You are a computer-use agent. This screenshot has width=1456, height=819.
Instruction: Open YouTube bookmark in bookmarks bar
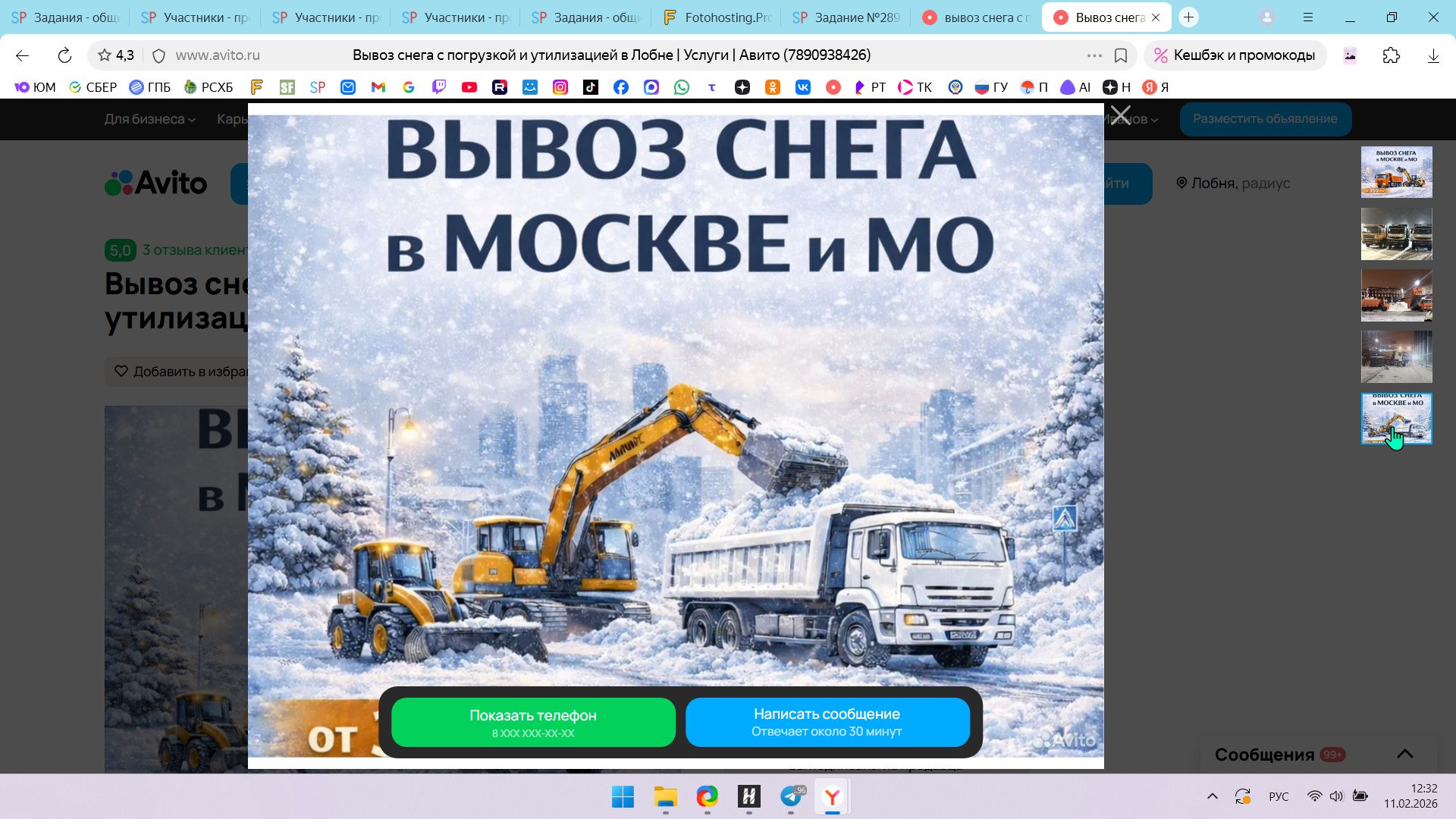tap(469, 87)
